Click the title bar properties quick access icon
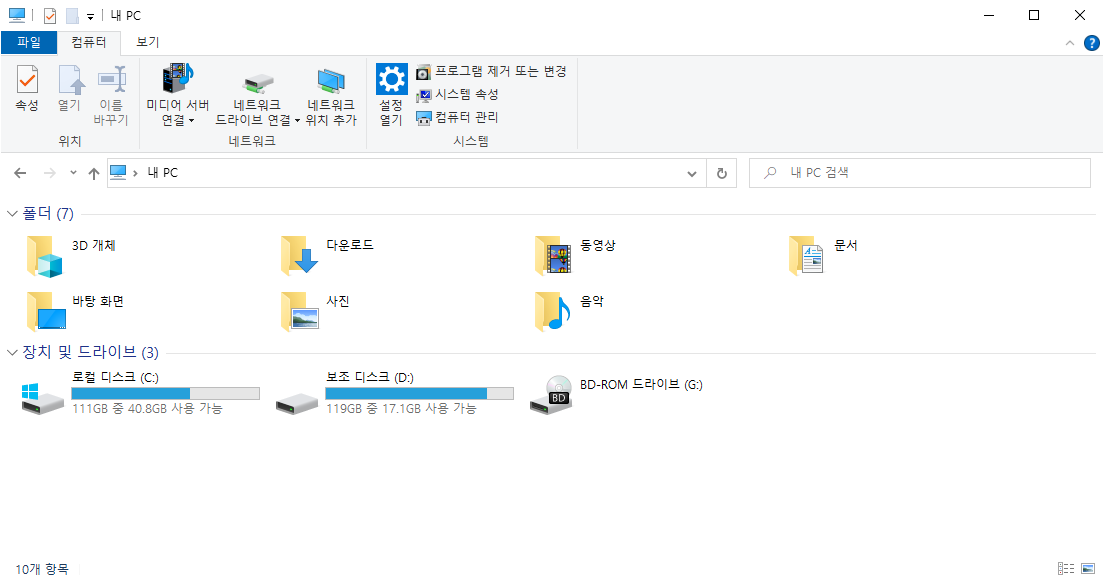 [50, 15]
